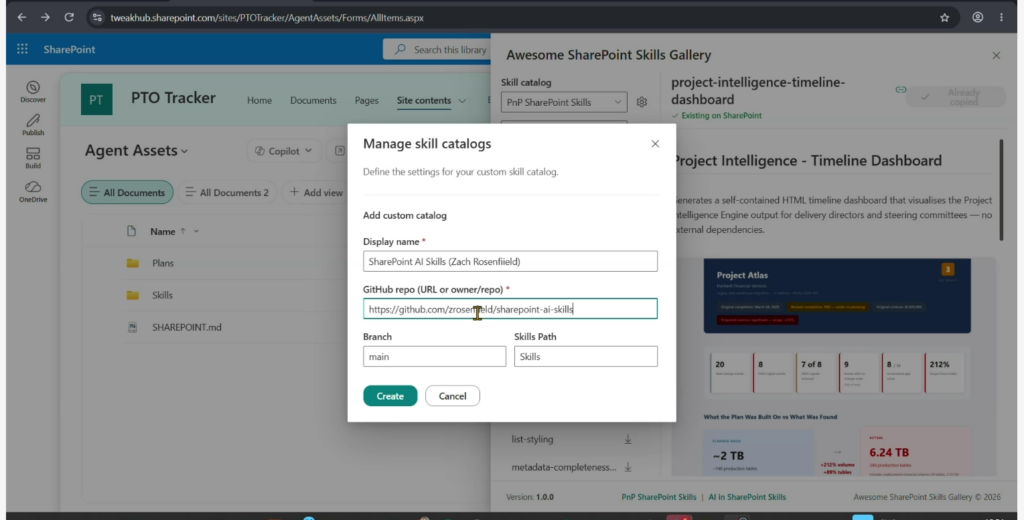Open the SharePoint app launcher grid
The height and width of the screenshot is (520, 1024).
pyautogui.click(x=22, y=49)
